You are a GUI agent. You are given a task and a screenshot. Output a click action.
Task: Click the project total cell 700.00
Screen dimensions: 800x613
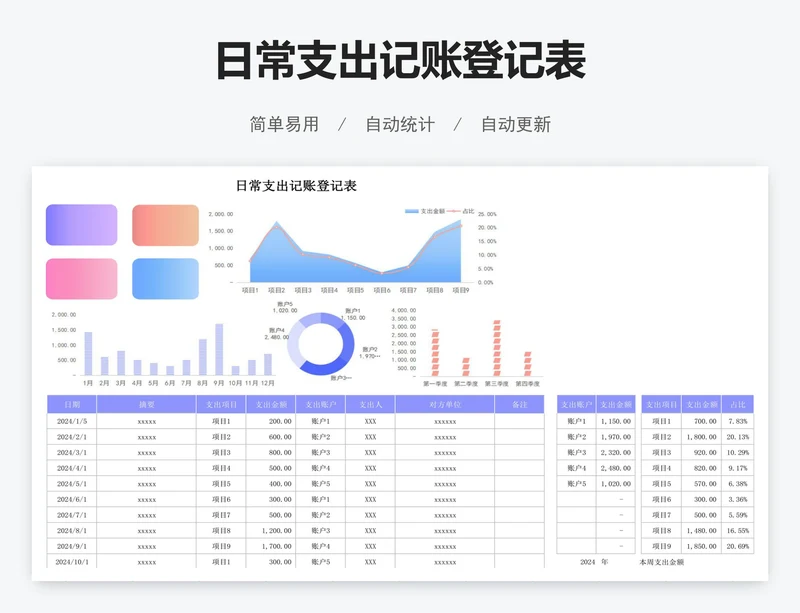coord(702,421)
